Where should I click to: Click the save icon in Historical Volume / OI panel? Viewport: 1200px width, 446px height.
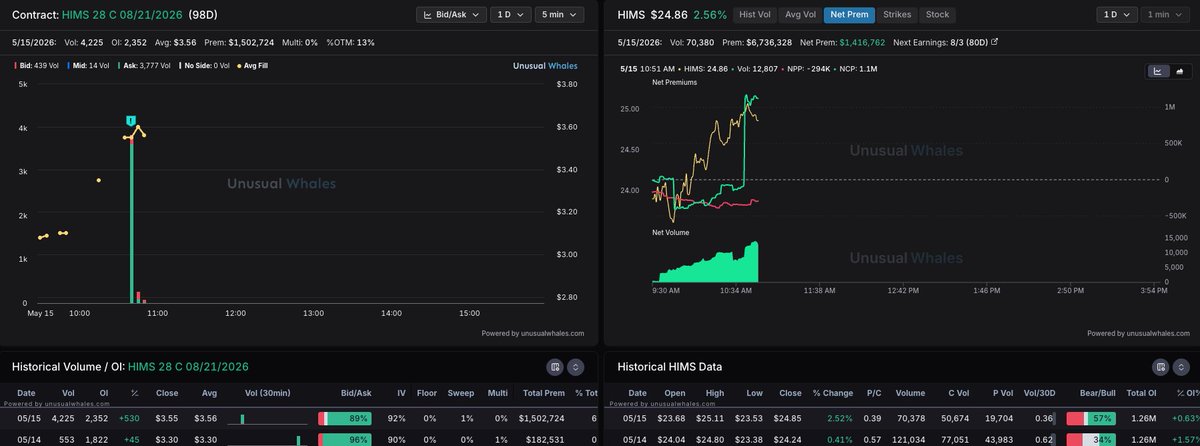555,367
